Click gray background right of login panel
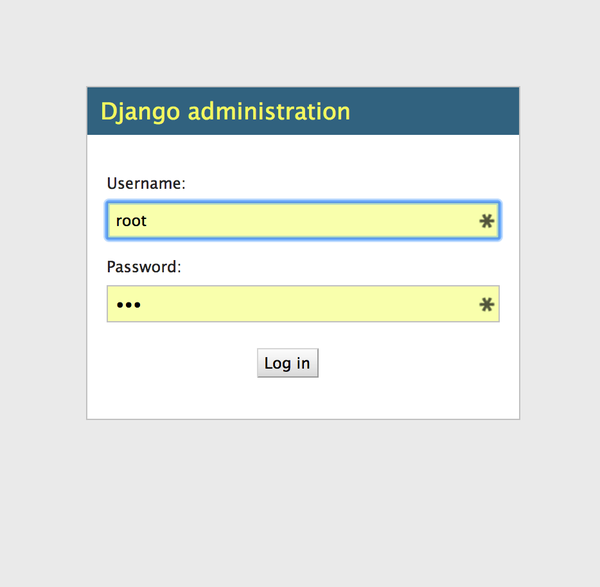Viewport: 600px width, 587px height. tap(560, 252)
